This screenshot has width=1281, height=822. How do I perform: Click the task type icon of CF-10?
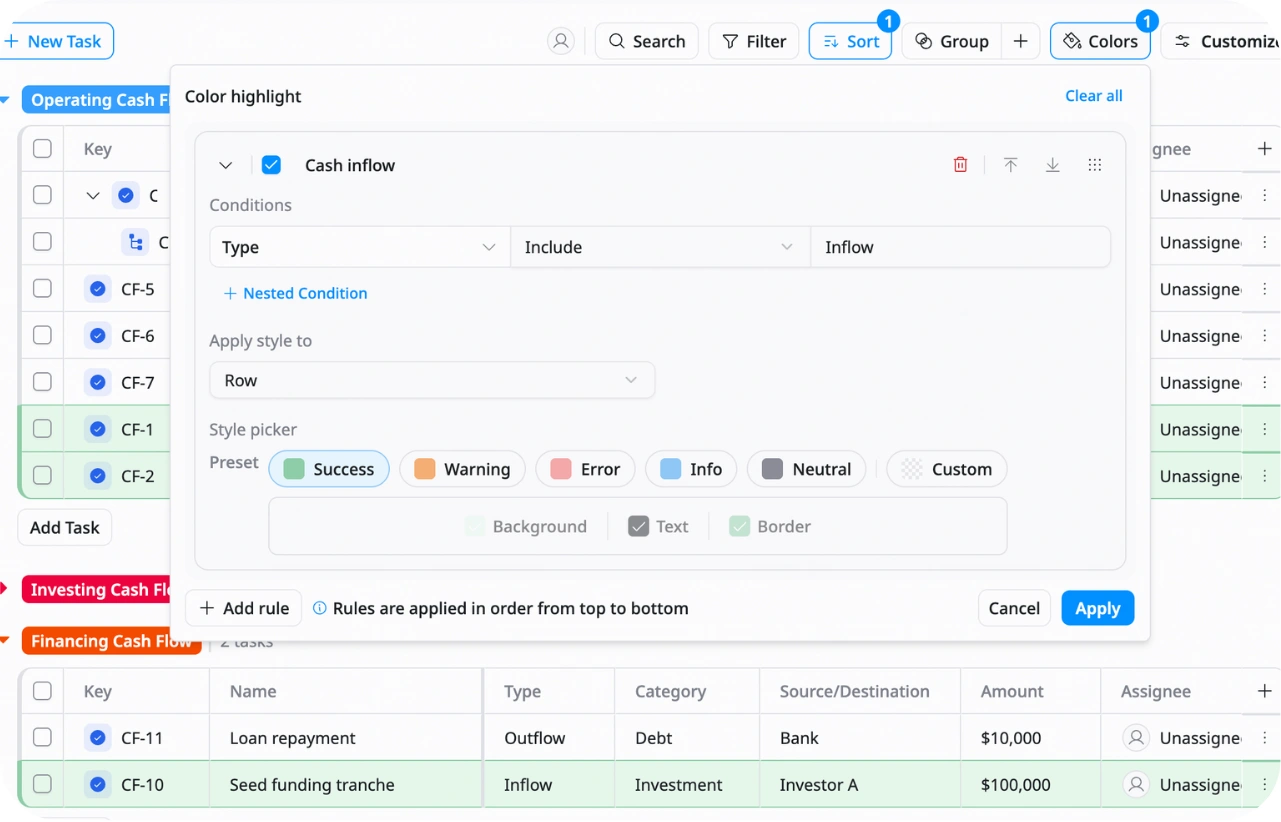pyautogui.click(x=98, y=785)
